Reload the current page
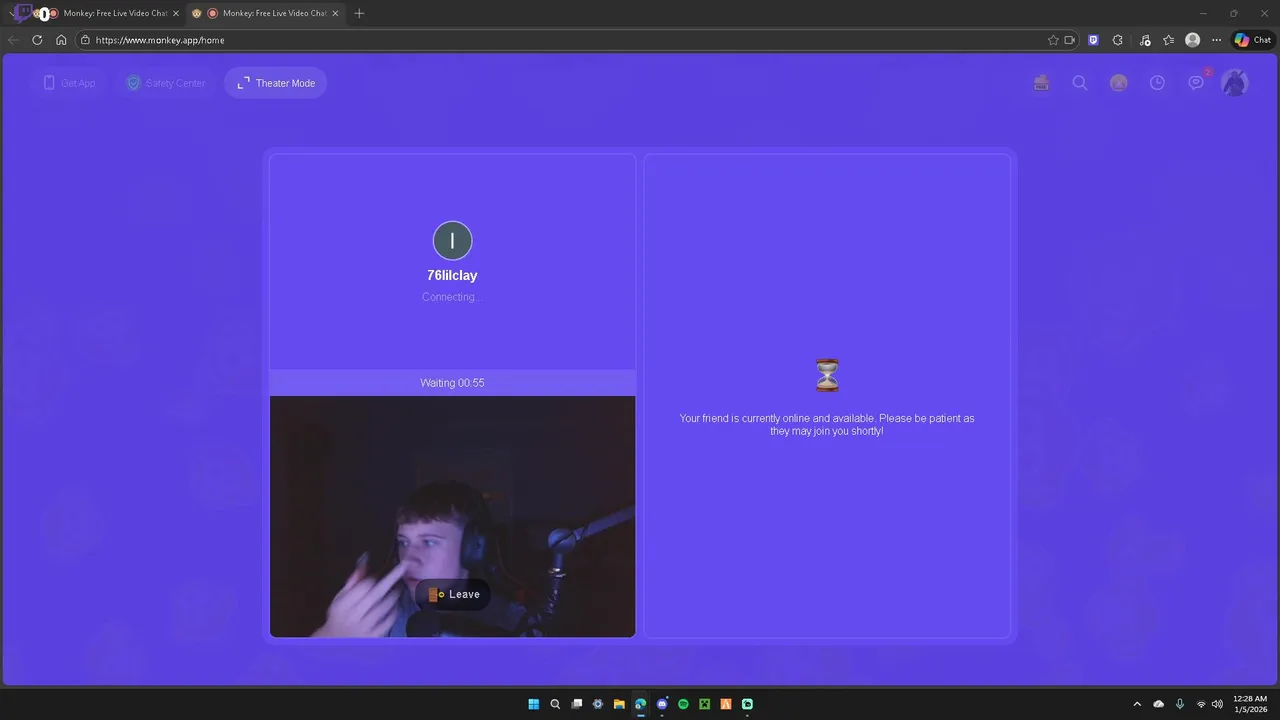 pos(37,40)
